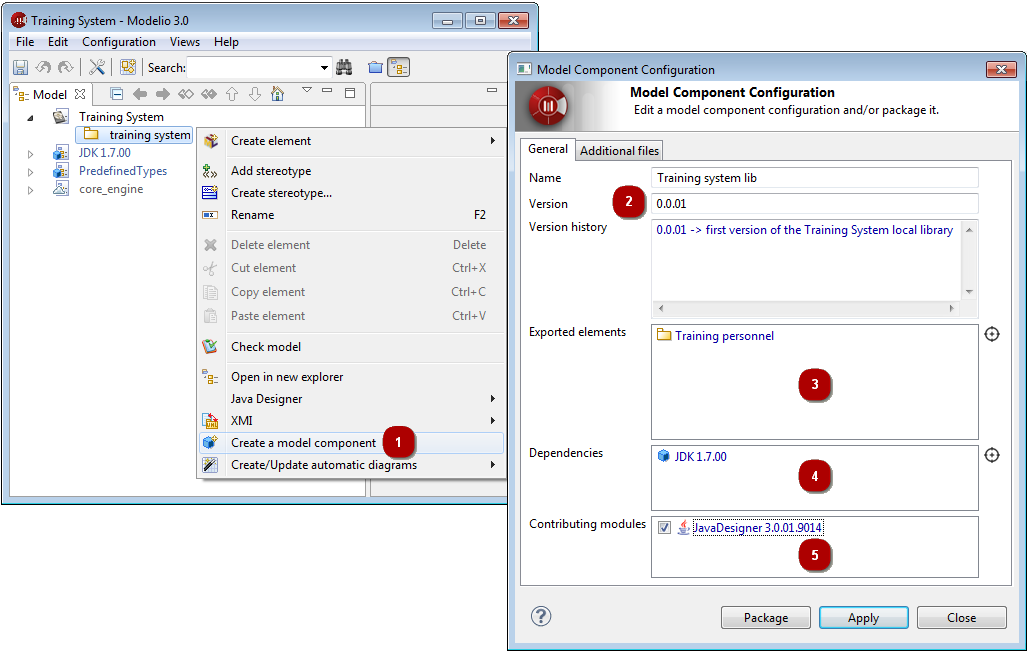Open the Search combo box dropdown arrow
Screen dimensions: 1029x653
tap(324, 68)
